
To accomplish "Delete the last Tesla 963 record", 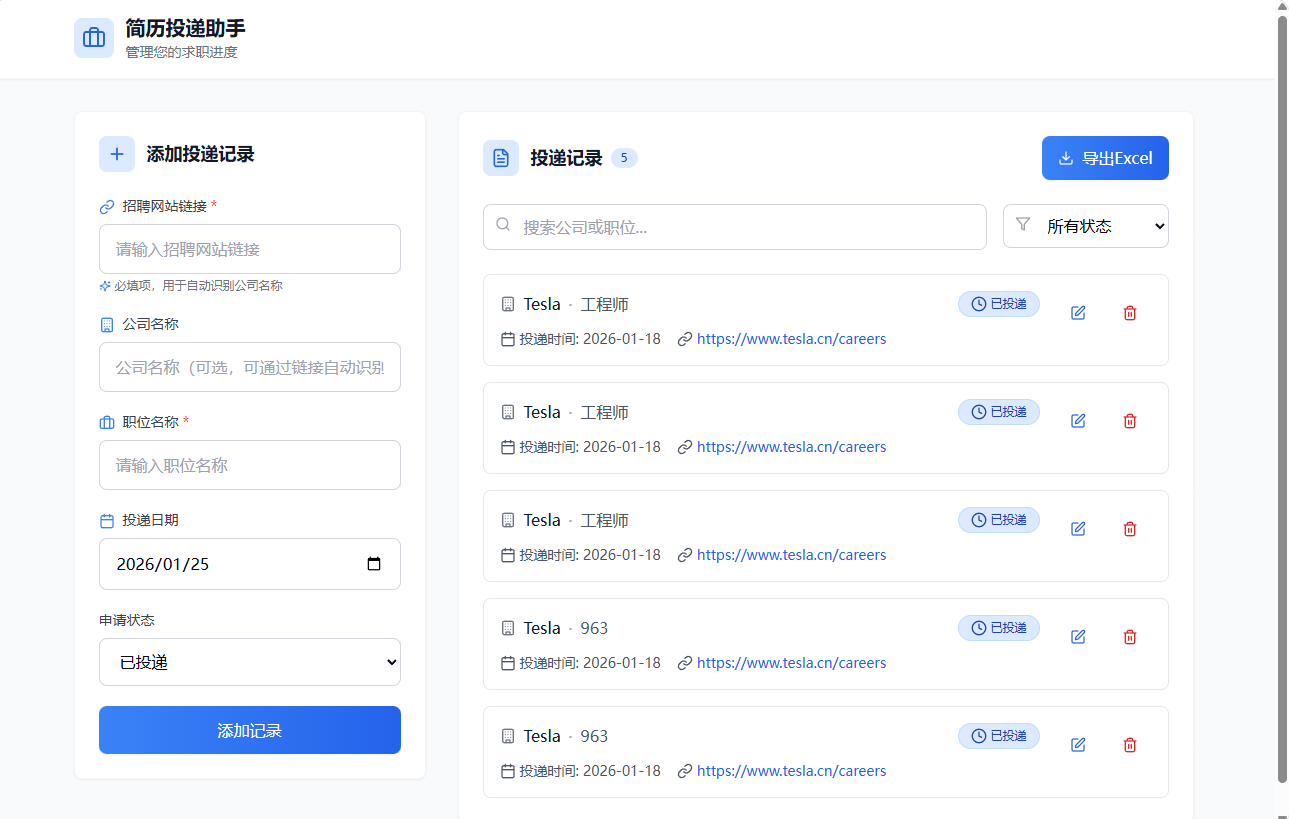I will coord(1130,745).
